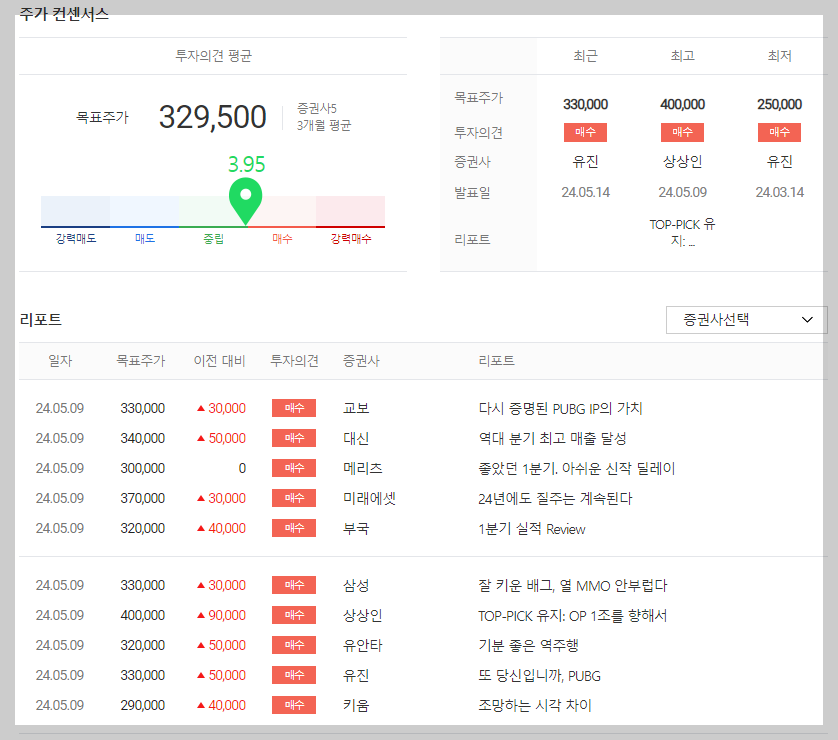Click the 0 change value in 메리츠 row

(x=242, y=468)
